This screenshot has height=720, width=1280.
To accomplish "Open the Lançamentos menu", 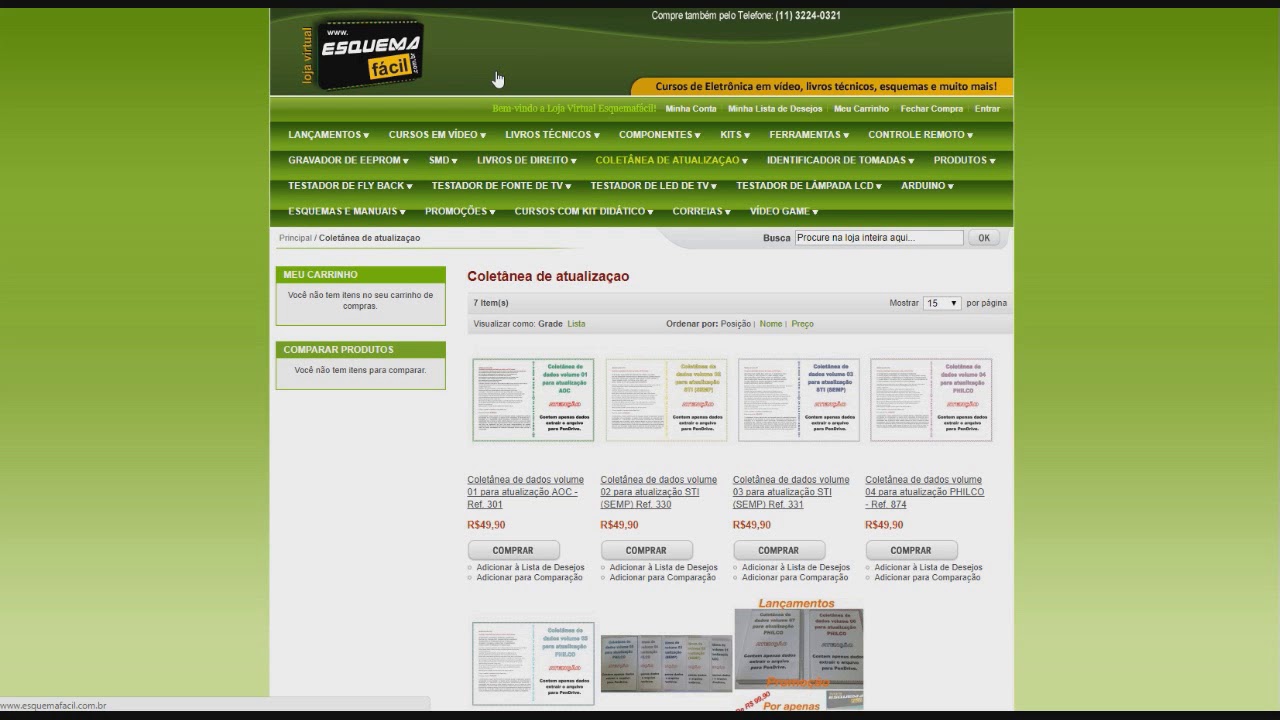I will pos(328,135).
